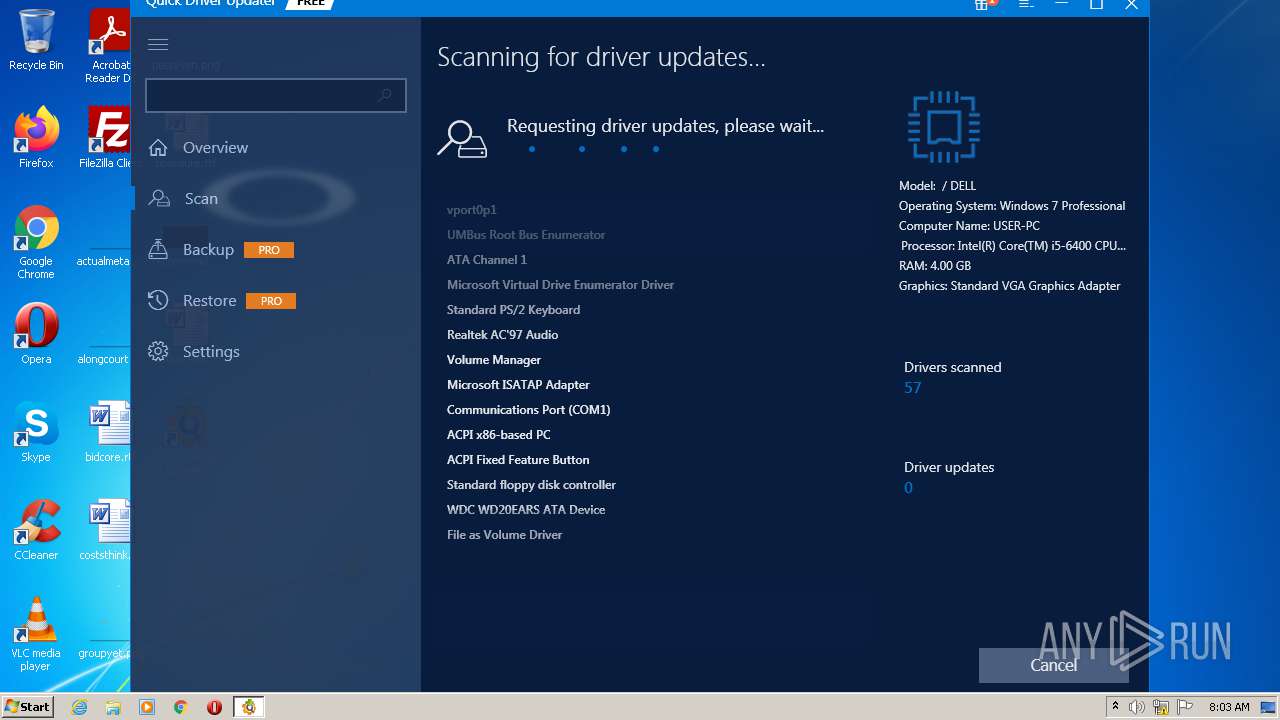Click the Restore clock icon
This screenshot has height=720, width=1280.
pos(157,300)
